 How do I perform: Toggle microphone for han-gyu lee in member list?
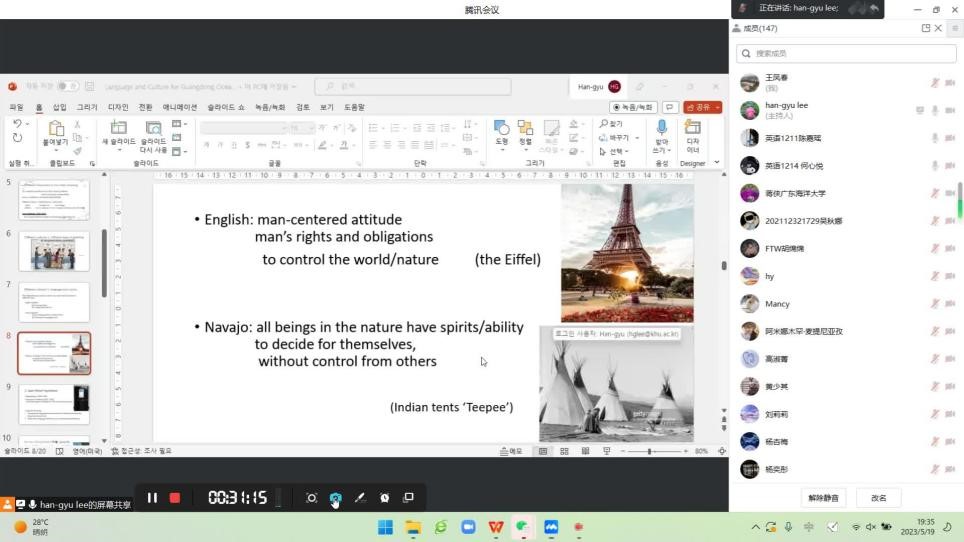pos(935,110)
